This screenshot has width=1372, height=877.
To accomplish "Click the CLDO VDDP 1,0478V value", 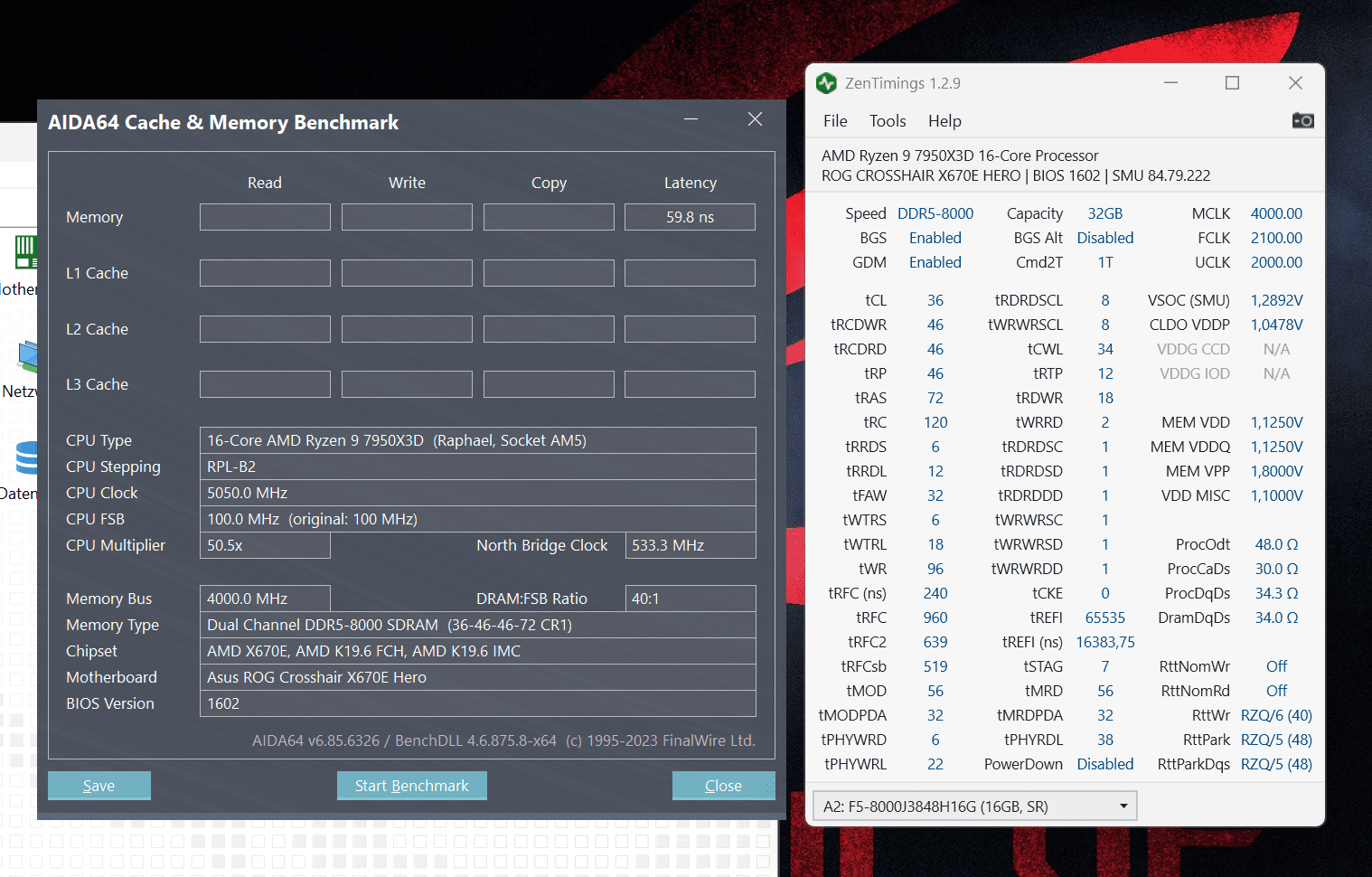I will click(x=1276, y=325).
